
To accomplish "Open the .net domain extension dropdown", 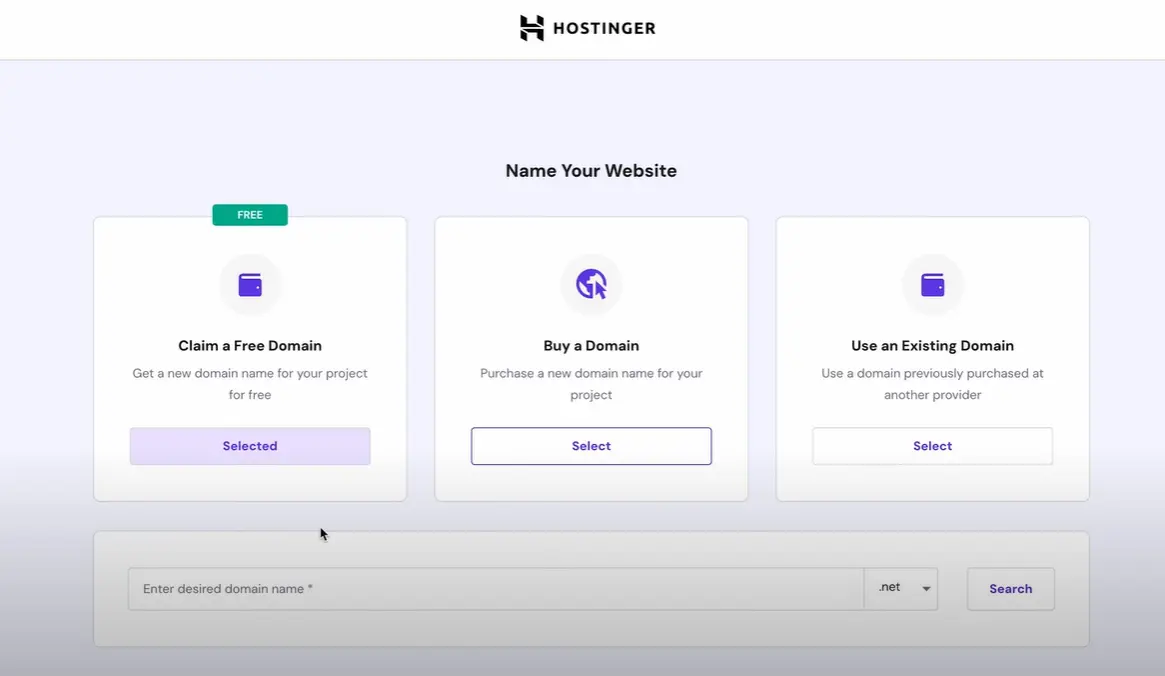I will point(901,589).
